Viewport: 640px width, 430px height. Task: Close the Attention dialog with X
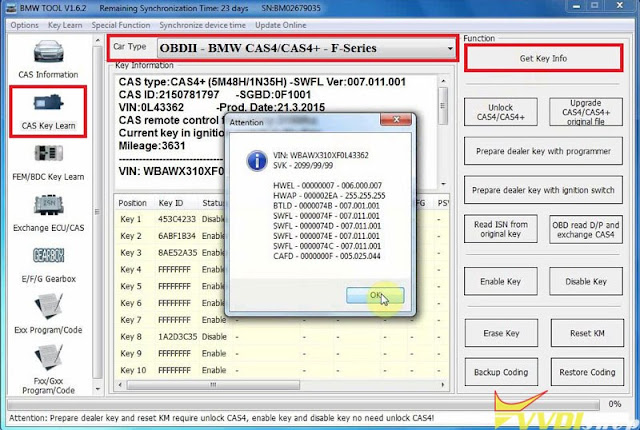pyautogui.click(x=396, y=120)
